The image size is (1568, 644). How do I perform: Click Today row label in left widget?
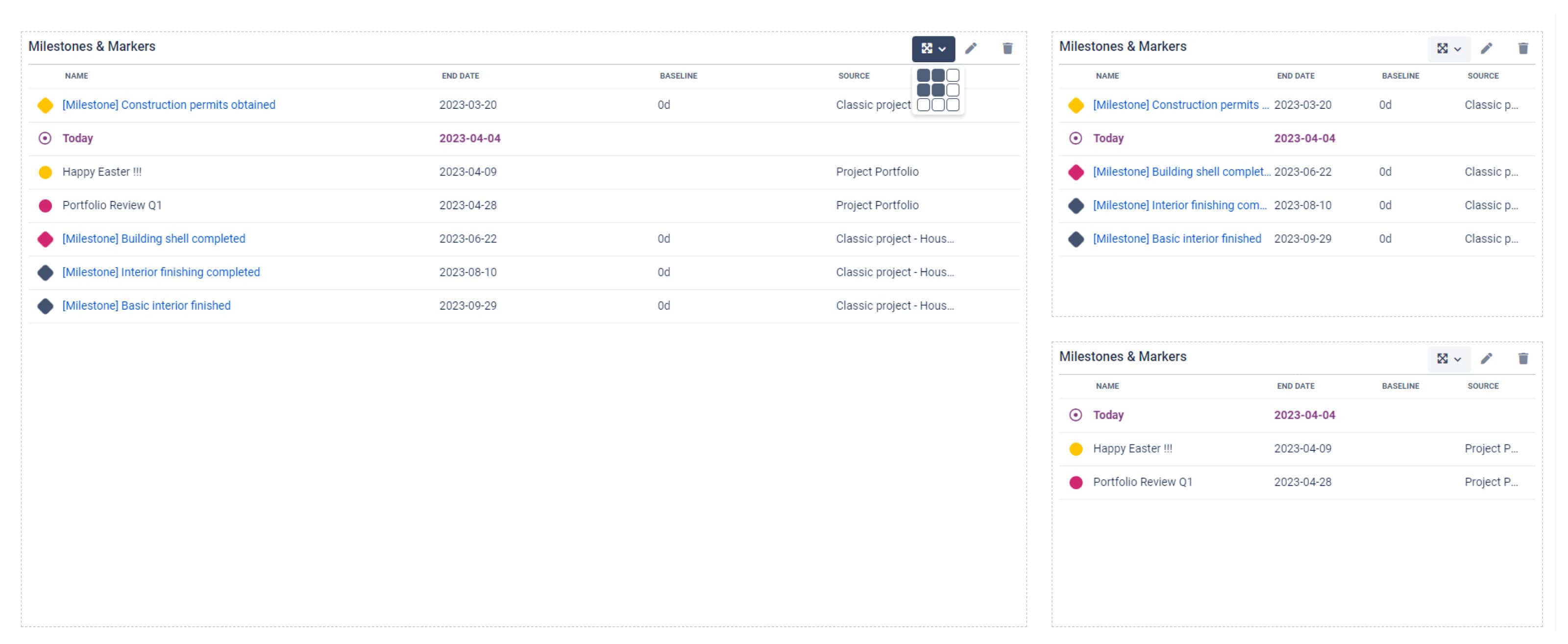[x=77, y=138]
